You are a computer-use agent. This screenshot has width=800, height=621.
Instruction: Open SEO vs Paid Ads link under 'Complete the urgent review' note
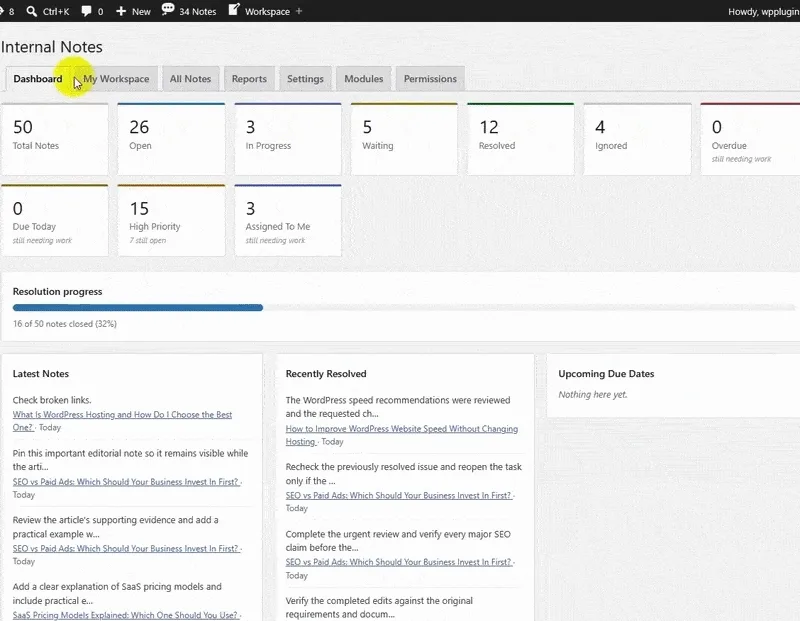[398, 562]
